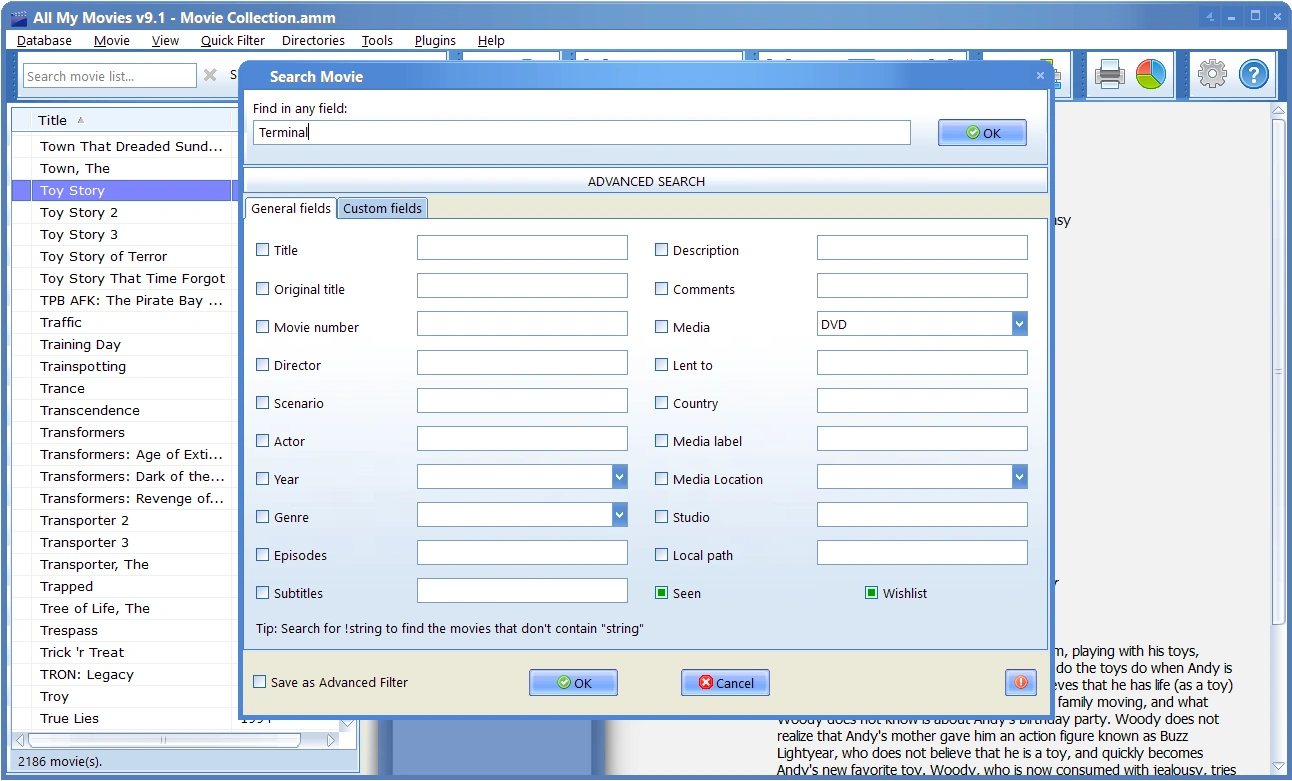Switch to the Custom fields tab
The width and height of the screenshot is (1292, 781).
pos(383,208)
